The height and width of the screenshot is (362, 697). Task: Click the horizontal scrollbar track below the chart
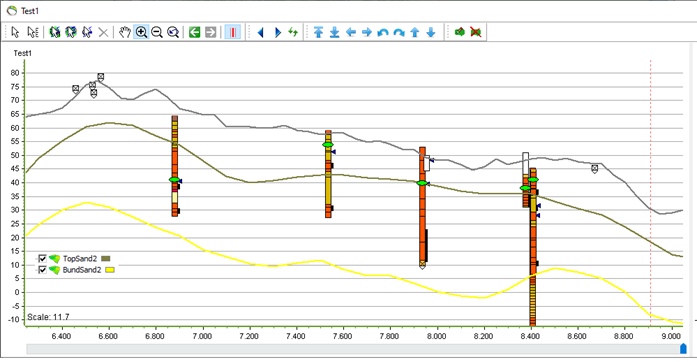353,349
